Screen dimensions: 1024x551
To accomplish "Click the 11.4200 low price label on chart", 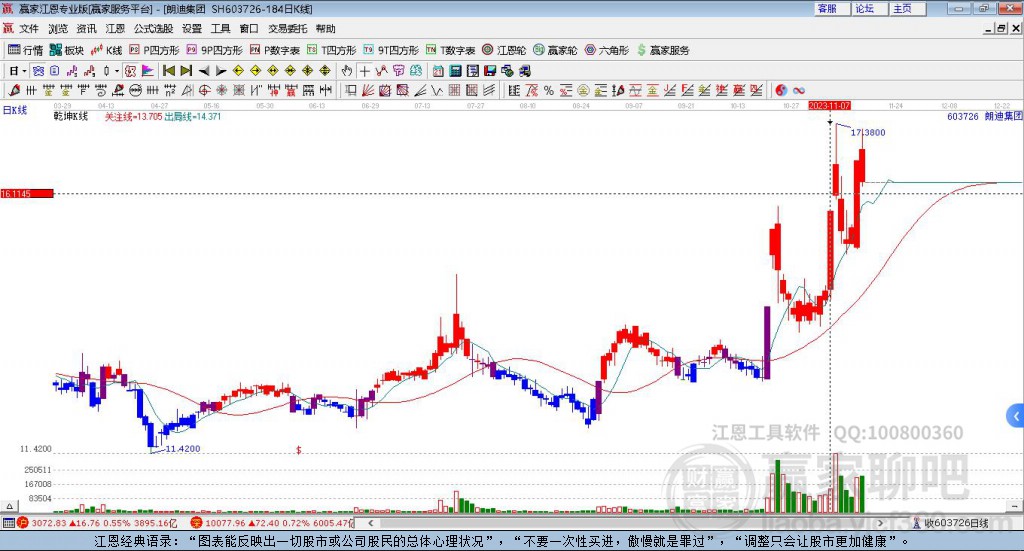I will 183,449.
